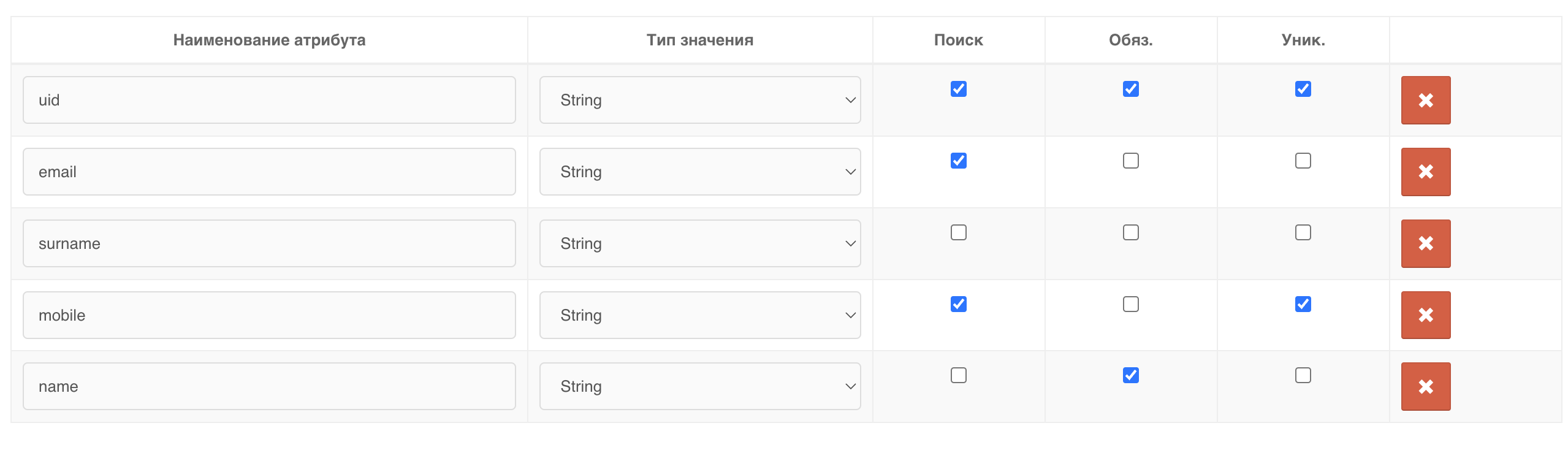
Task: Select the surname attribute name field
Action: point(270,243)
